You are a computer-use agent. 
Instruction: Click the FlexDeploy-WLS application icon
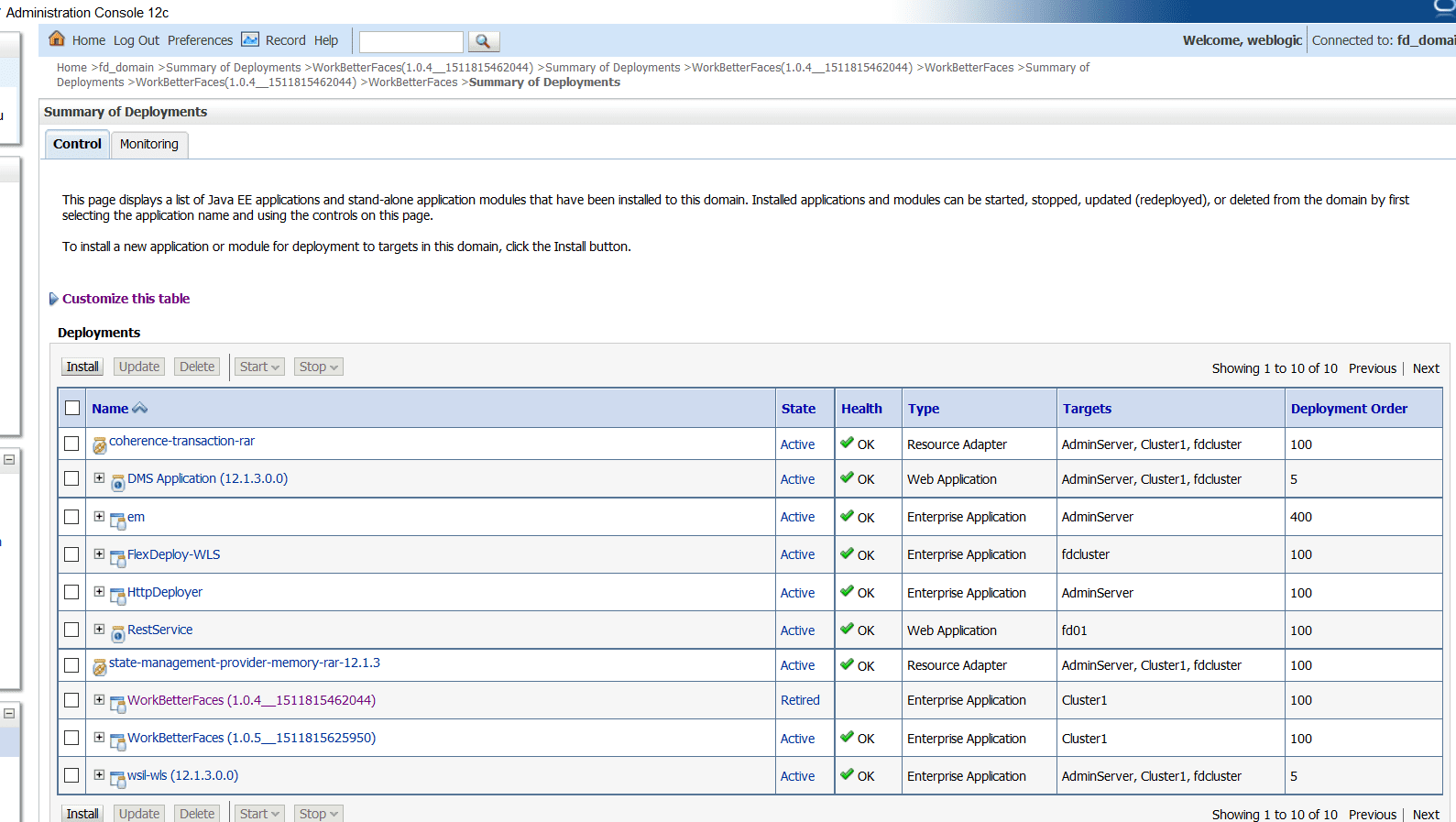pyautogui.click(x=118, y=559)
